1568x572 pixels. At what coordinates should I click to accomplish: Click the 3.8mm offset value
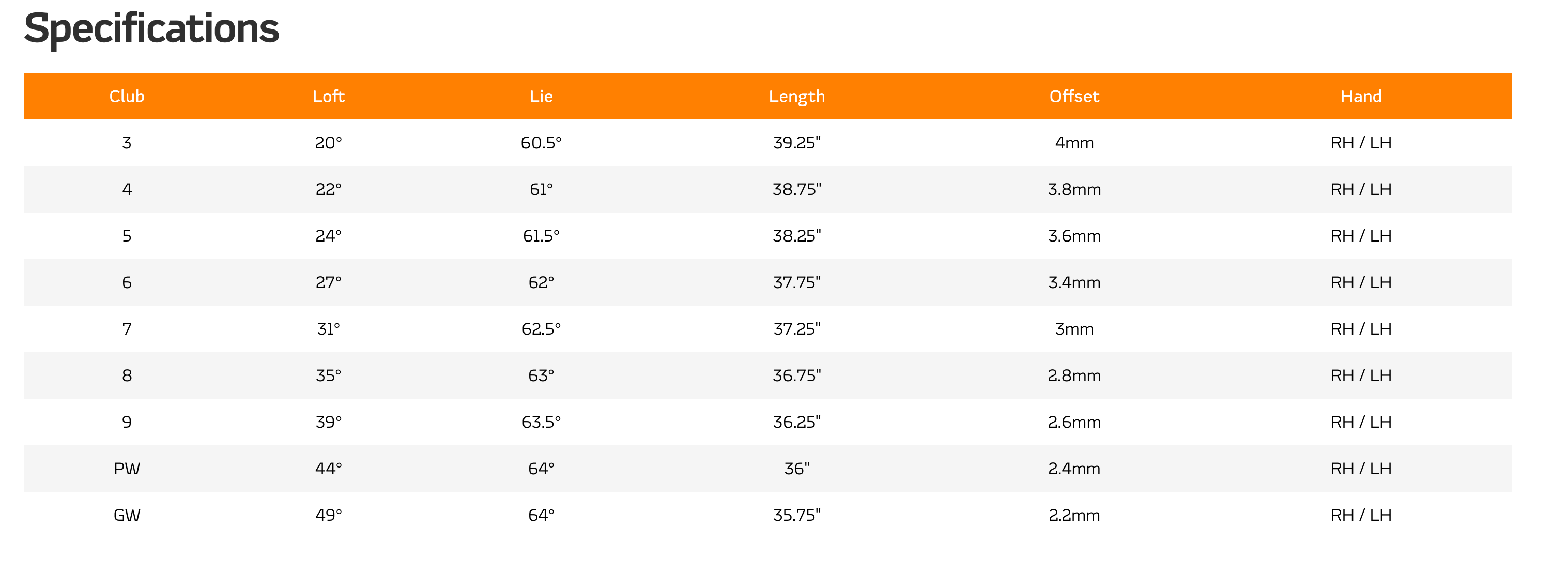click(x=1074, y=189)
